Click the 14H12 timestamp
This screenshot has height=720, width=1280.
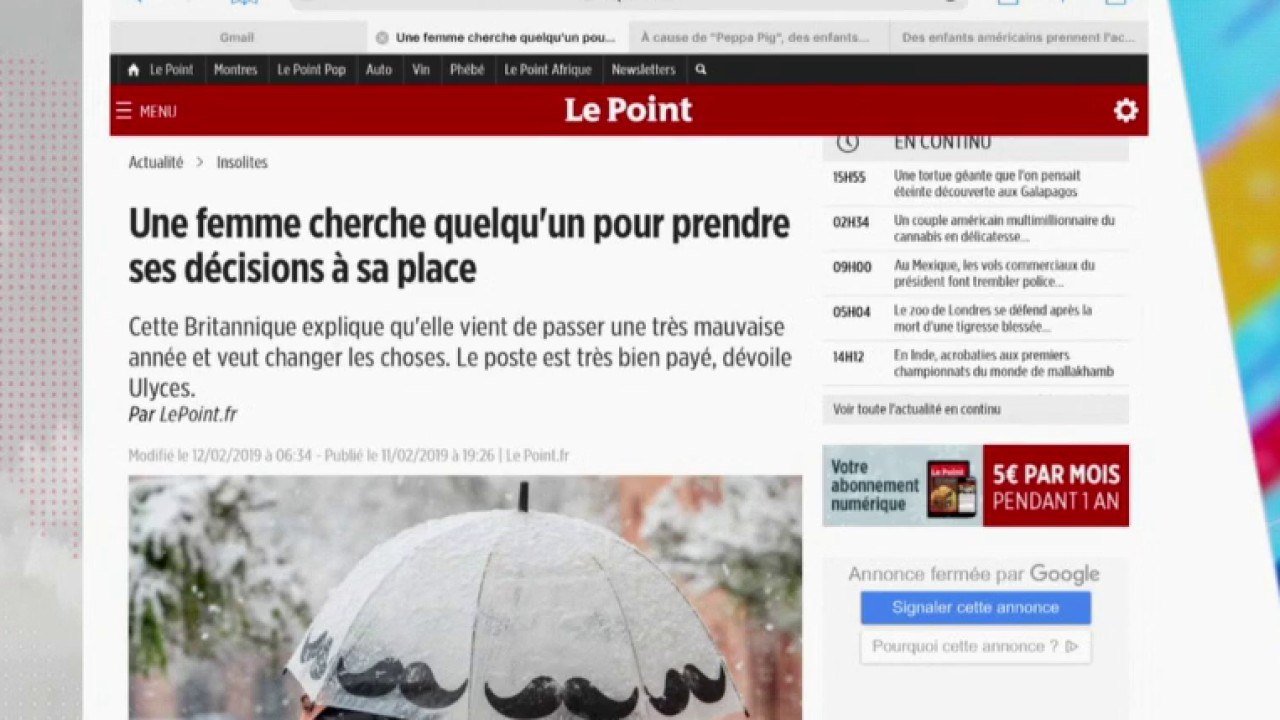click(x=848, y=356)
